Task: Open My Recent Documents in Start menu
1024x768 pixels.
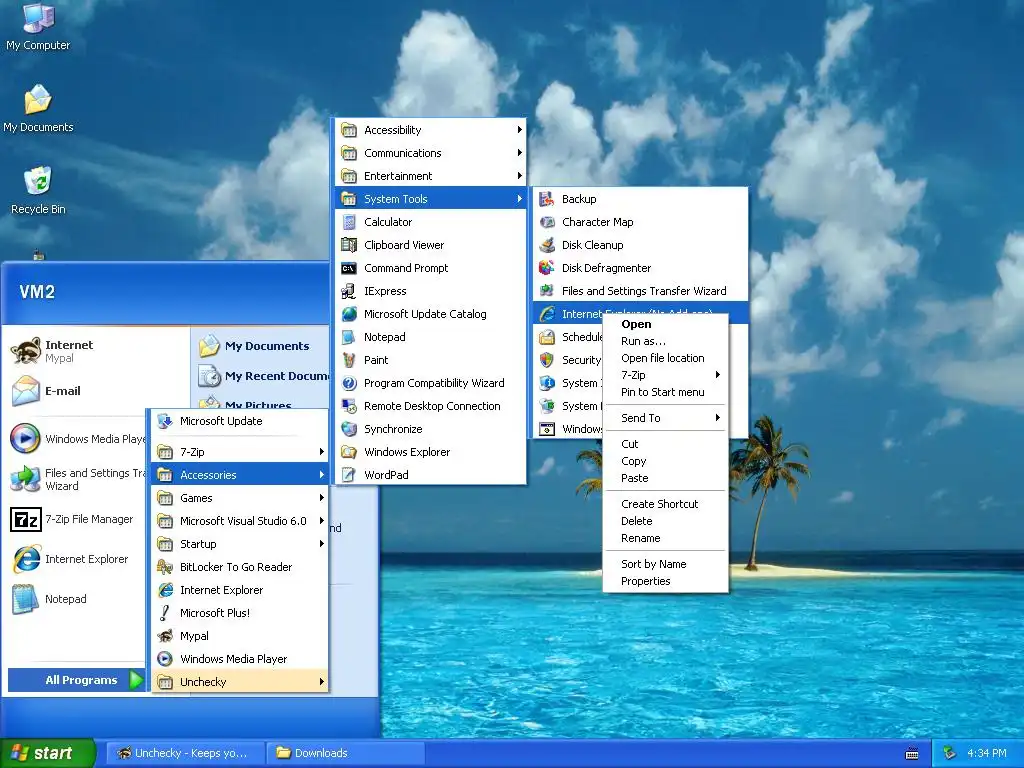Action: pyautogui.click(x=264, y=376)
